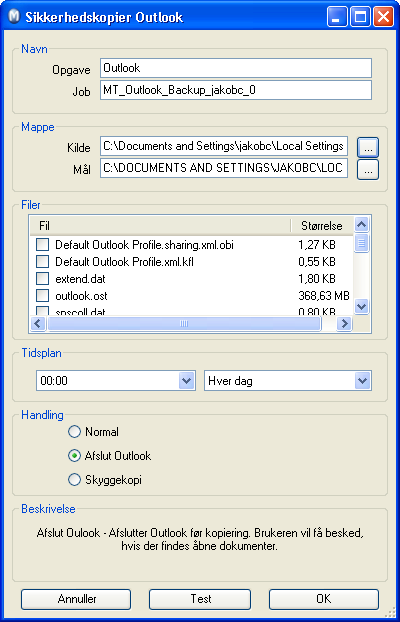This screenshot has width=400, height=622.
Task: Select the Afslut Outlook radio option
Action: 74,456
